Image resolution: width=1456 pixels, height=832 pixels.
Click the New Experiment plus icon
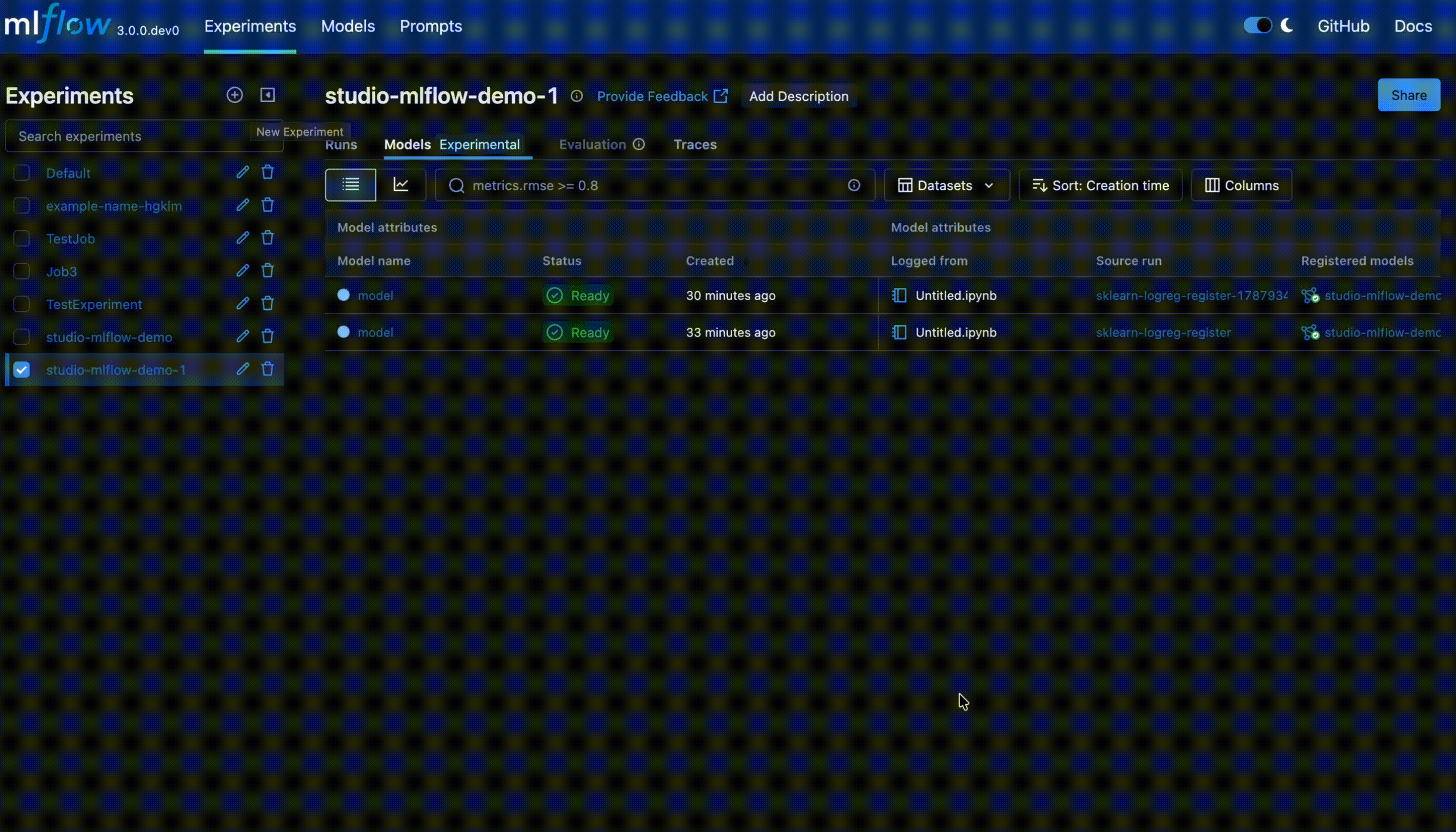[235, 95]
